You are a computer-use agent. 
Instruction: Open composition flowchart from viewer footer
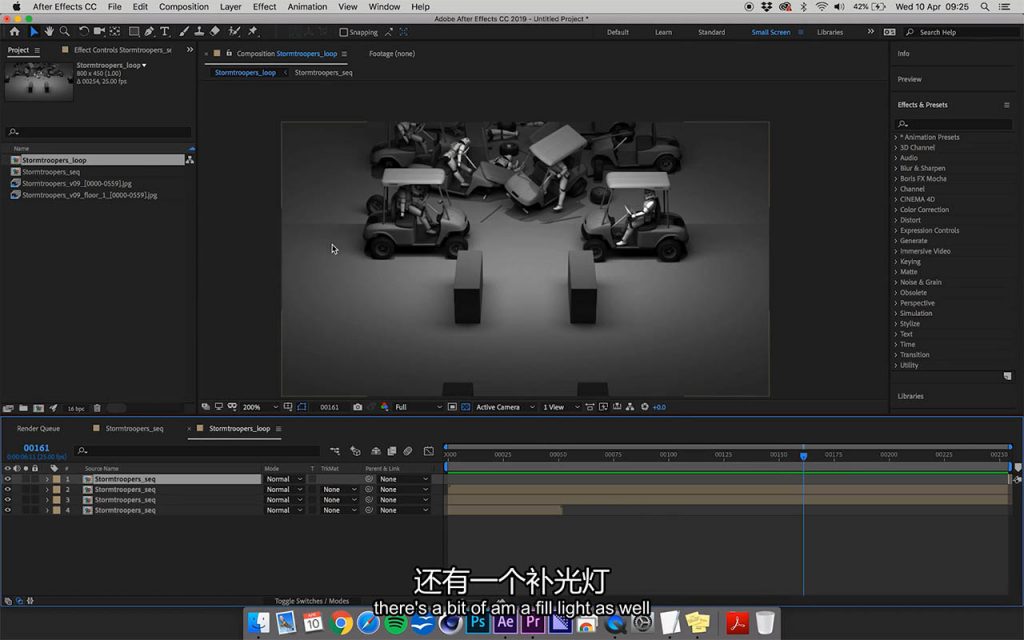coord(630,407)
